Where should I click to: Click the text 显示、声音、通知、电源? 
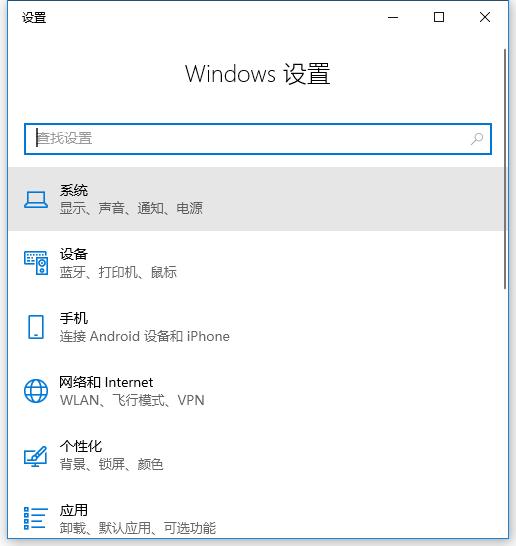point(131,208)
